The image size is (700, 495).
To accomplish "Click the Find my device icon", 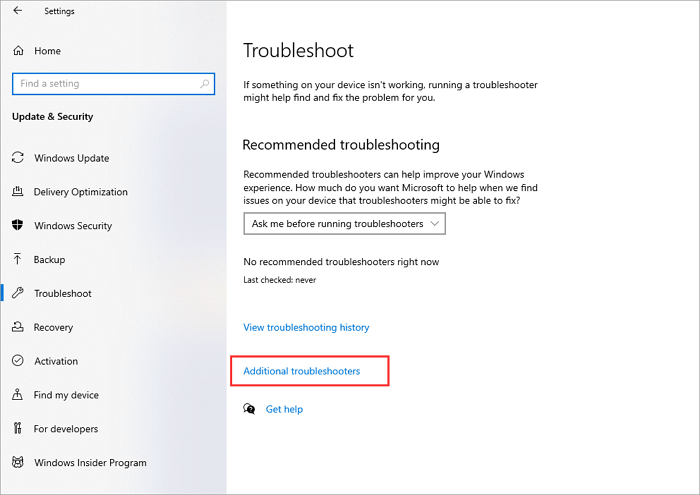I will pyautogui.click(x=18, y=395).
